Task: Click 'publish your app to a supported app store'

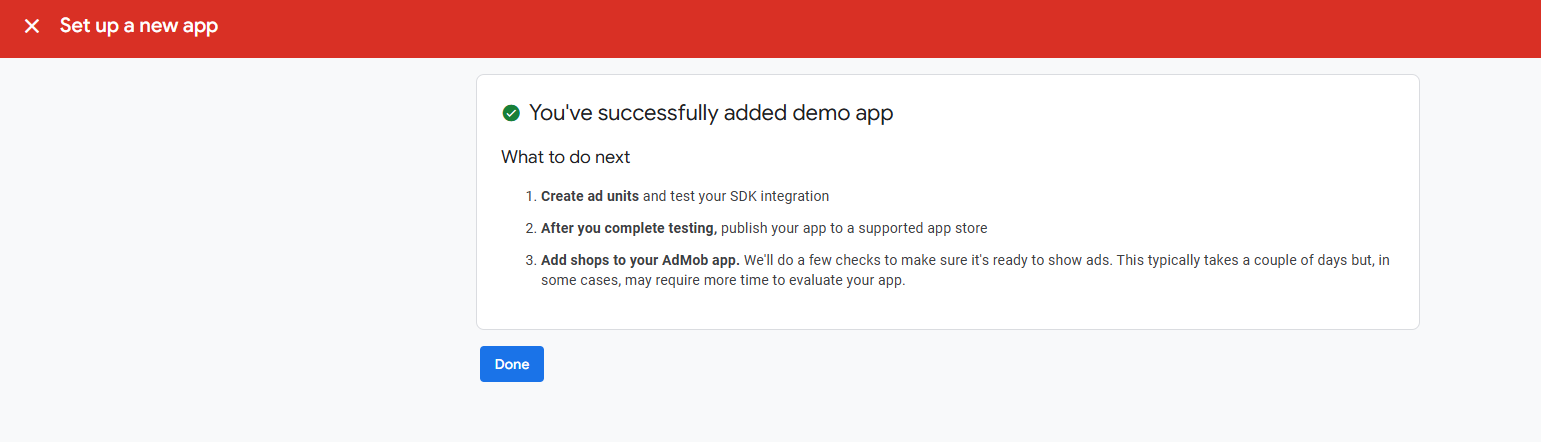Action: 854,228
